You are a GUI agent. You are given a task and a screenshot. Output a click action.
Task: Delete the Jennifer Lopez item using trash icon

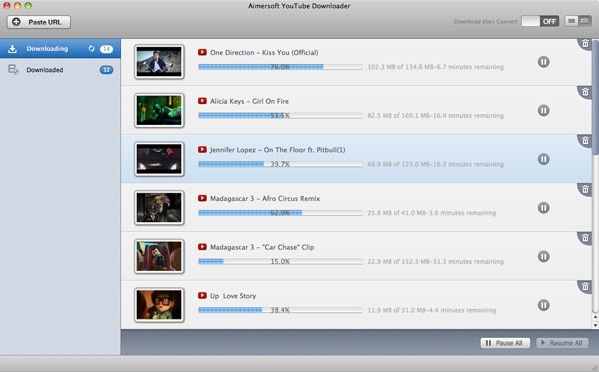[x=585, y=141]
